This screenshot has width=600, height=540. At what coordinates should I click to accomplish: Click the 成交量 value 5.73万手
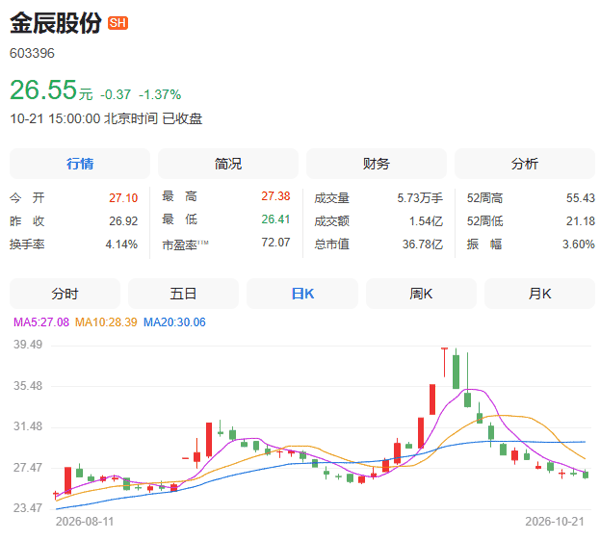coord(420,198)
